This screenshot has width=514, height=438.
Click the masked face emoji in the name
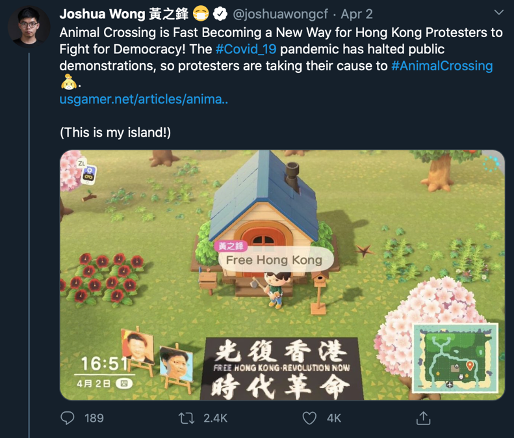click(201, 14)
